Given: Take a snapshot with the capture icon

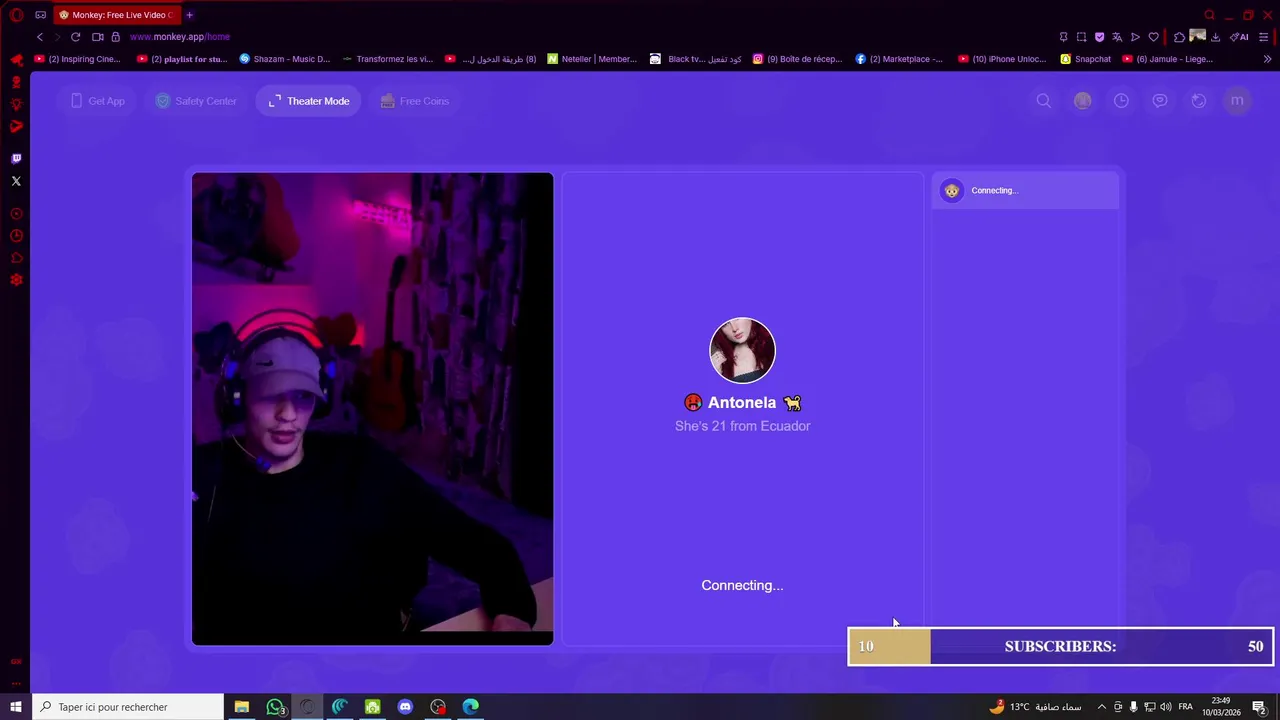Looking at the screenshot, I should point(1081,37).
